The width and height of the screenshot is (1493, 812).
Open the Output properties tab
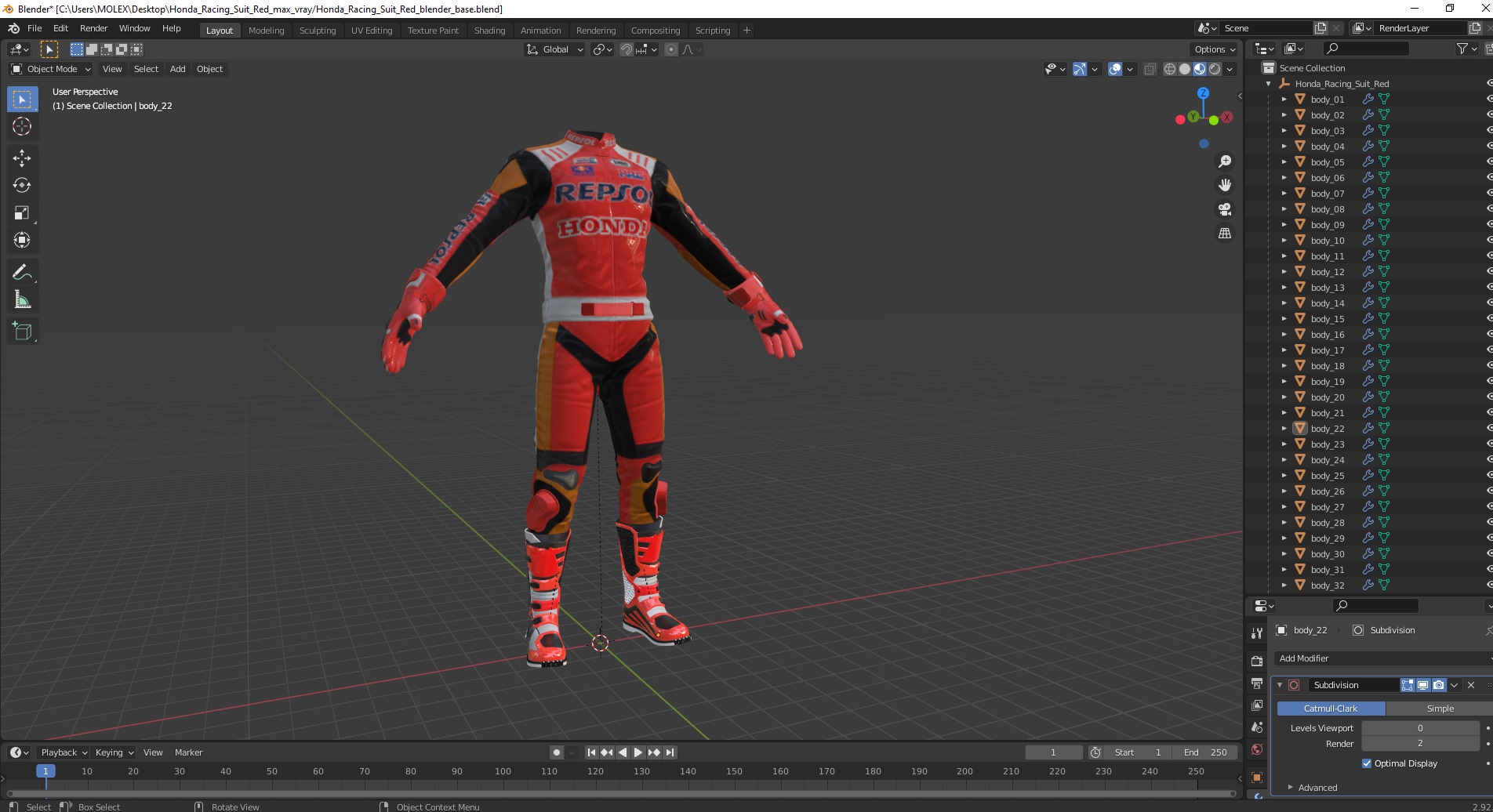pyautogui.click(x=1257, y=683)
